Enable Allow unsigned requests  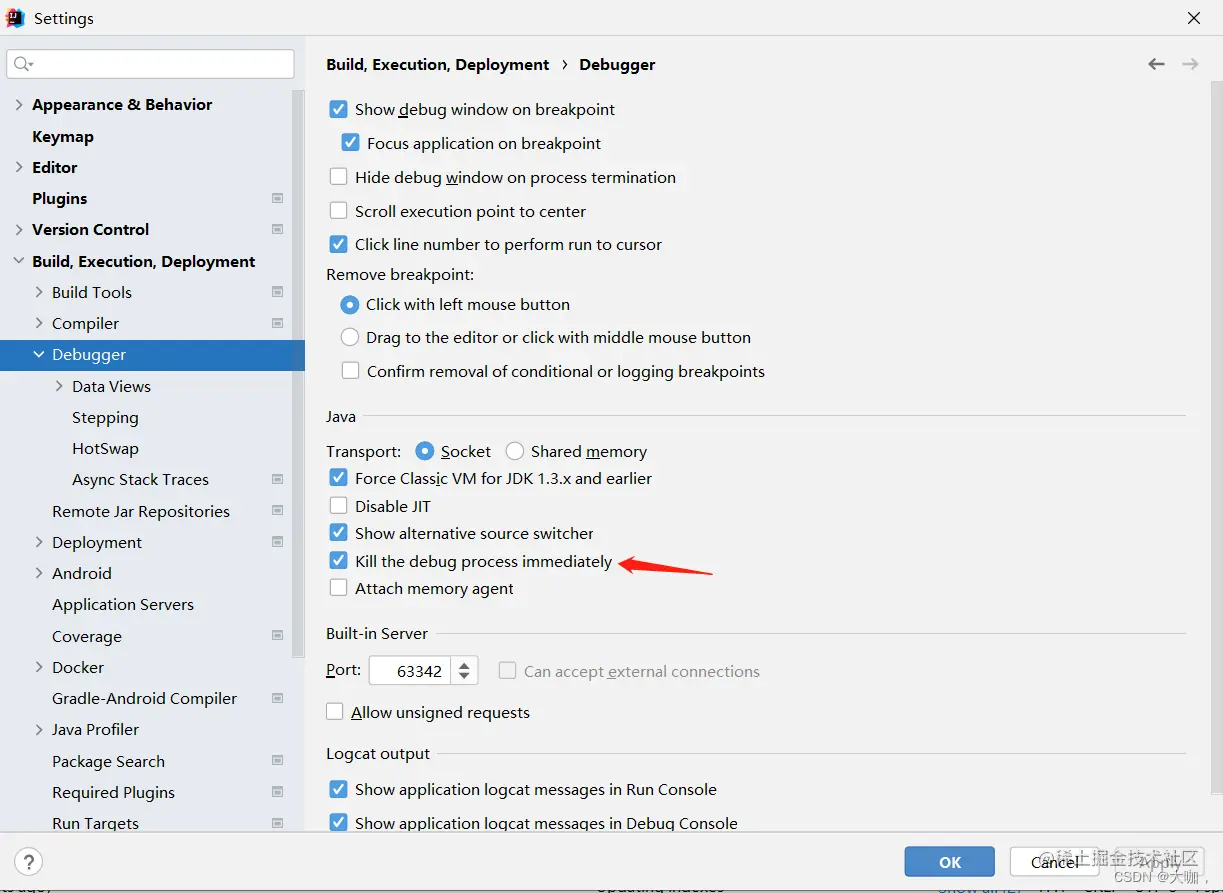coord(335,712)
